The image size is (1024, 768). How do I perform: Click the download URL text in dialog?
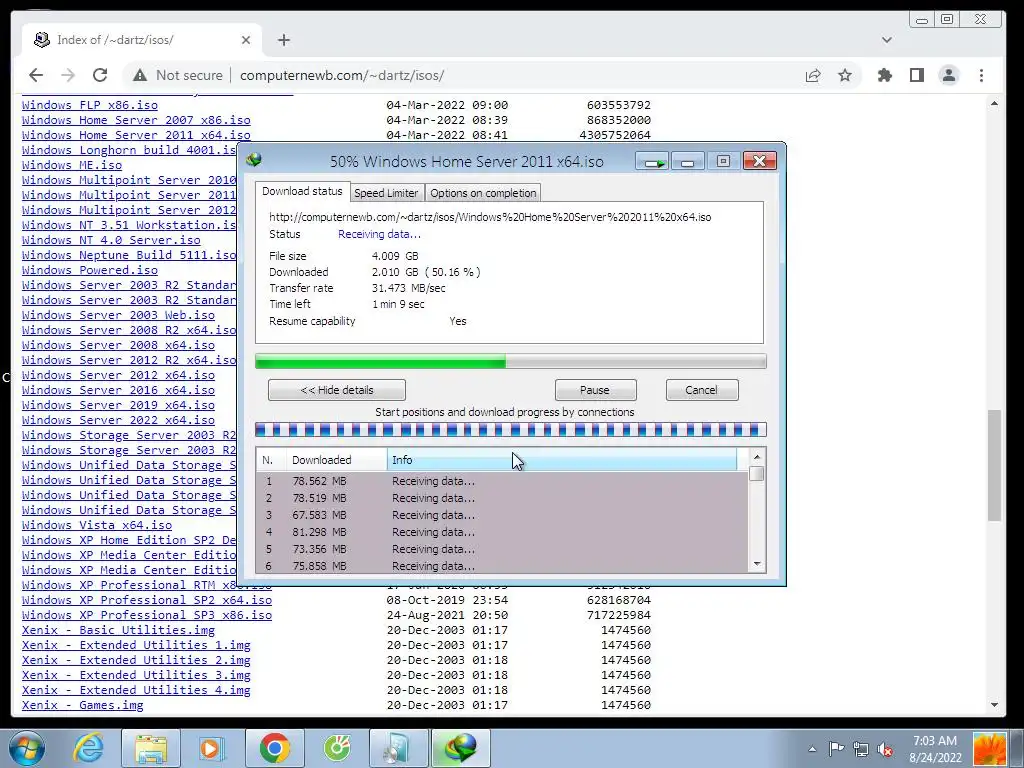click(490, 217)
